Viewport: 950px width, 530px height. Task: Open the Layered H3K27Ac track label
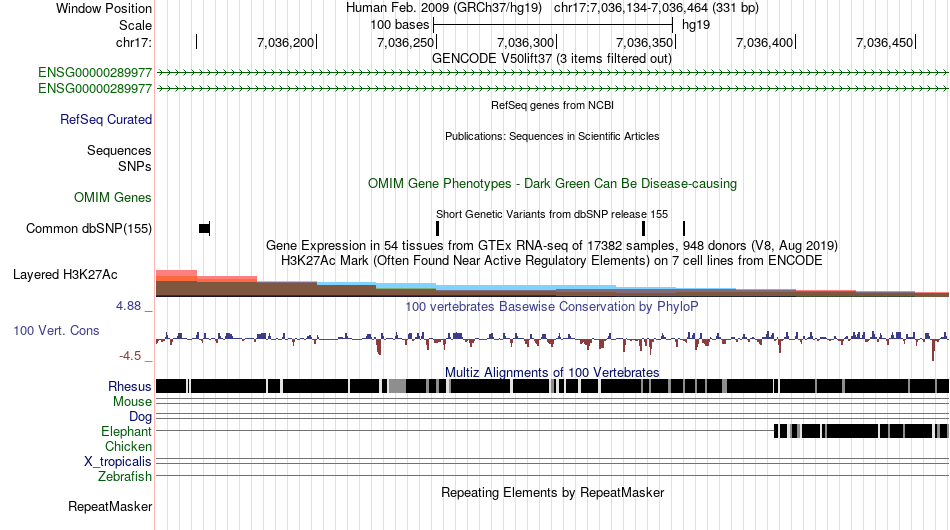(x=65, y=274)
